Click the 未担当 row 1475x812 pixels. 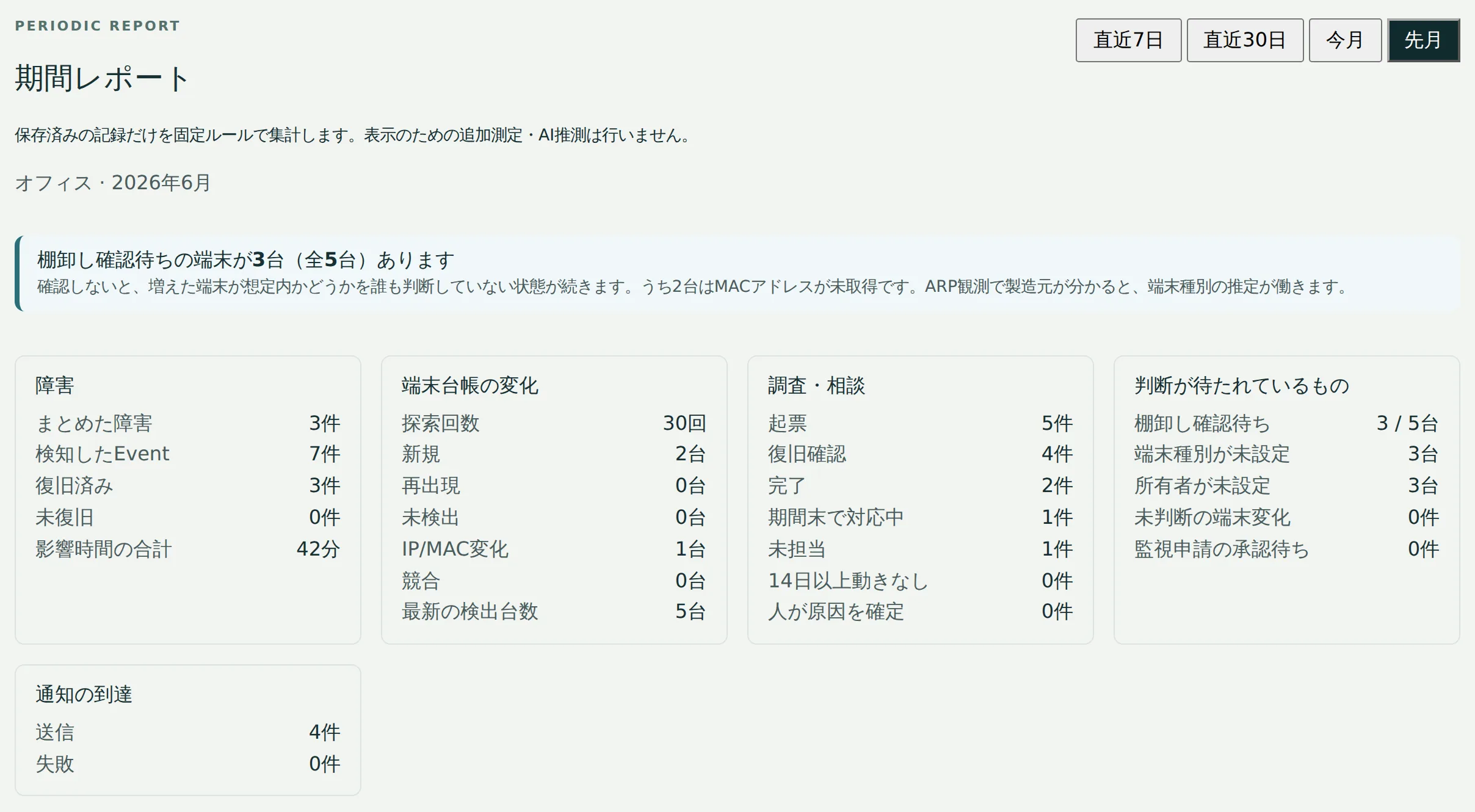(x=921, y=549)
